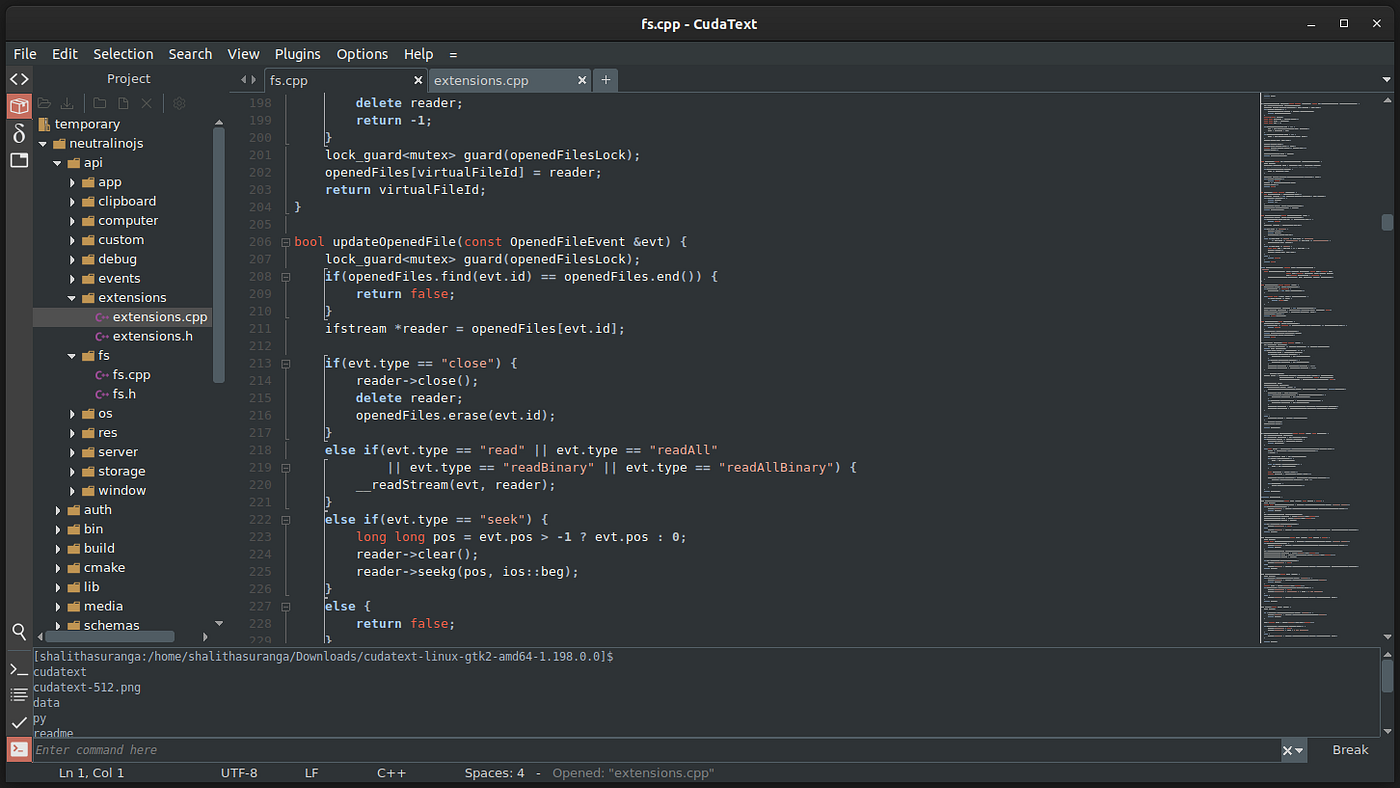Open the Code Tree sidebar panel

(19, 79)
